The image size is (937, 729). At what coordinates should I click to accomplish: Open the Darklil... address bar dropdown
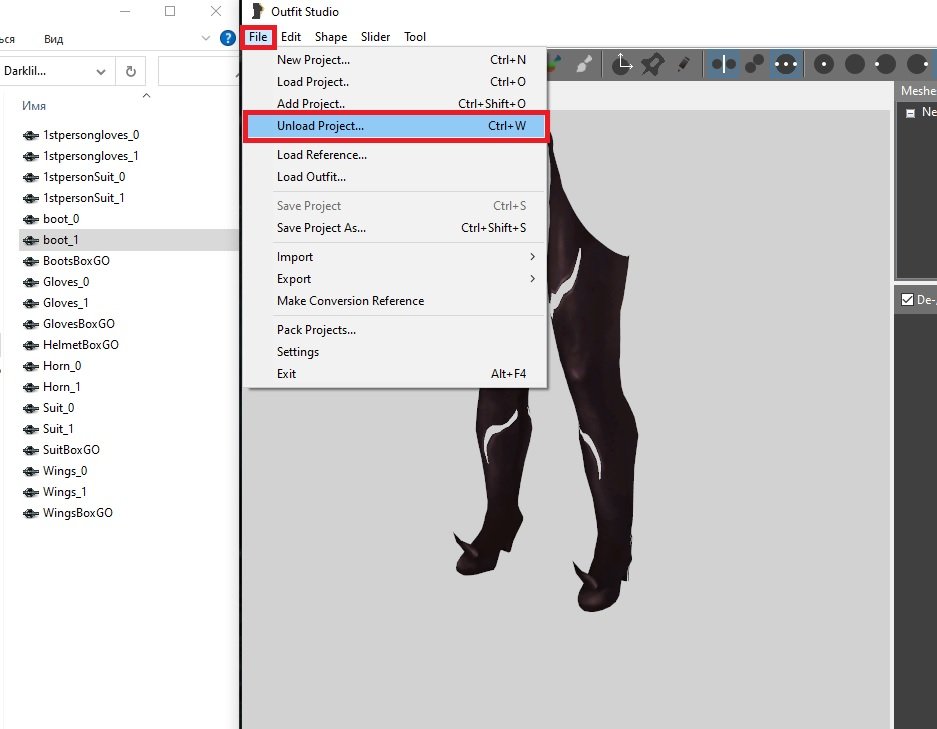pos(100,71)
